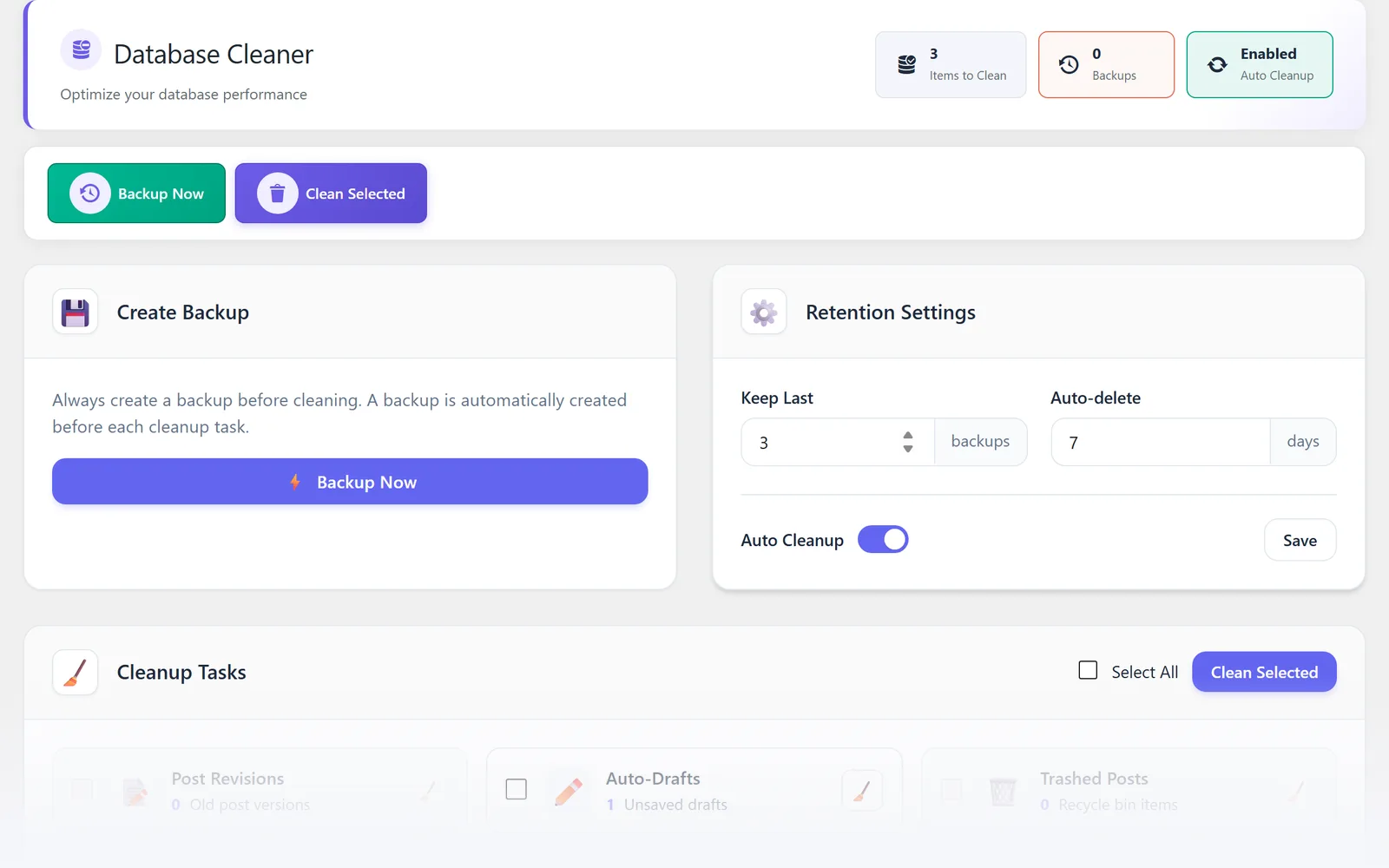Screen dimensions: 1389x868
Task: Click the history clock icon in Backups card
Action: [1069, 64]
